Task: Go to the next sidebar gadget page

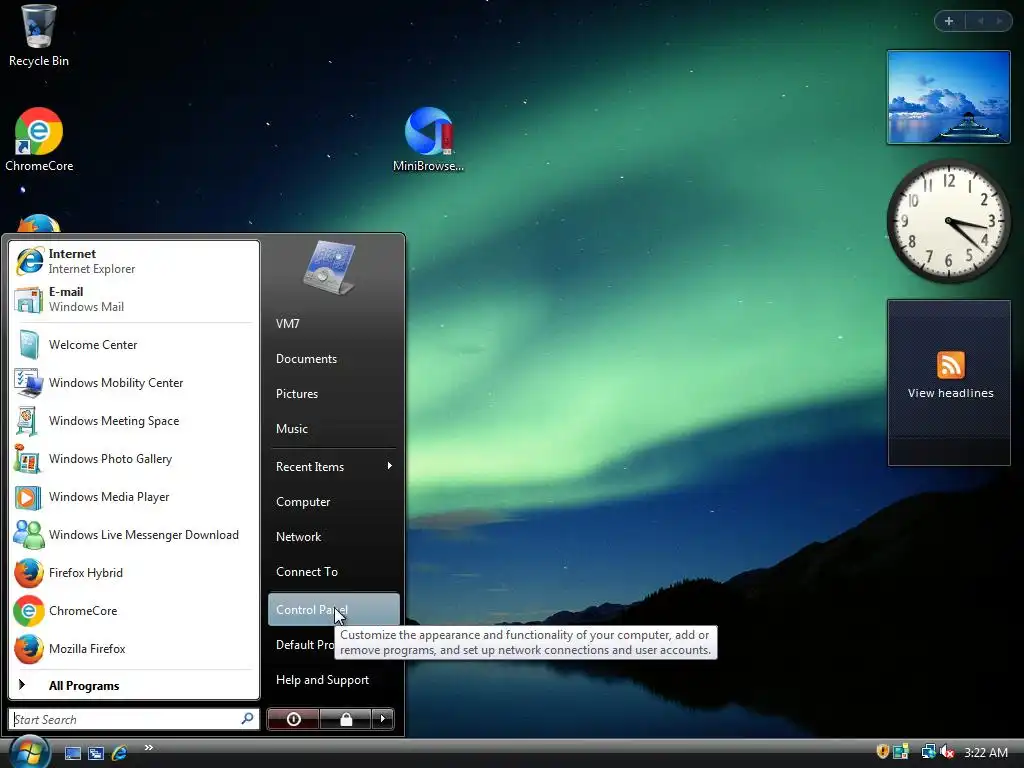Action: [999, 21]
